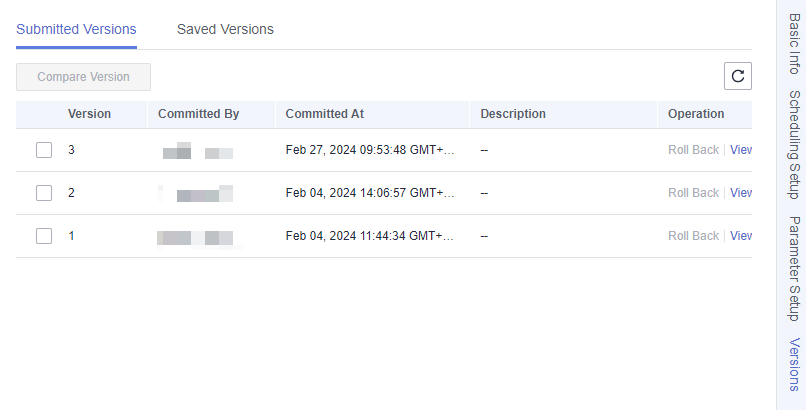Refresh the version list
Viewport: 806px width, 410px height.
(x=738, y=76)
